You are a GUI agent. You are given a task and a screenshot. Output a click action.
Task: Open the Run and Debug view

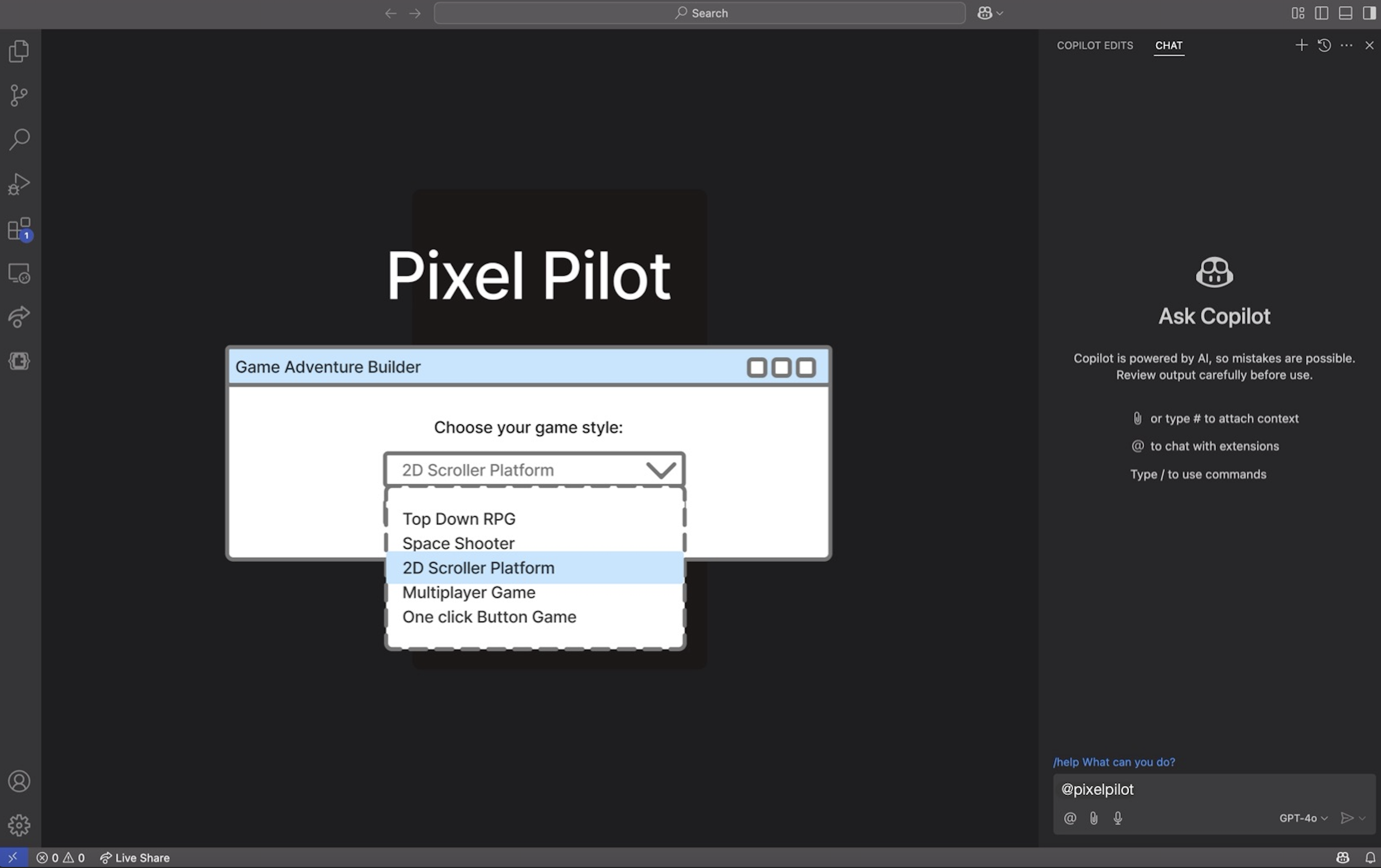pos(19,184)
